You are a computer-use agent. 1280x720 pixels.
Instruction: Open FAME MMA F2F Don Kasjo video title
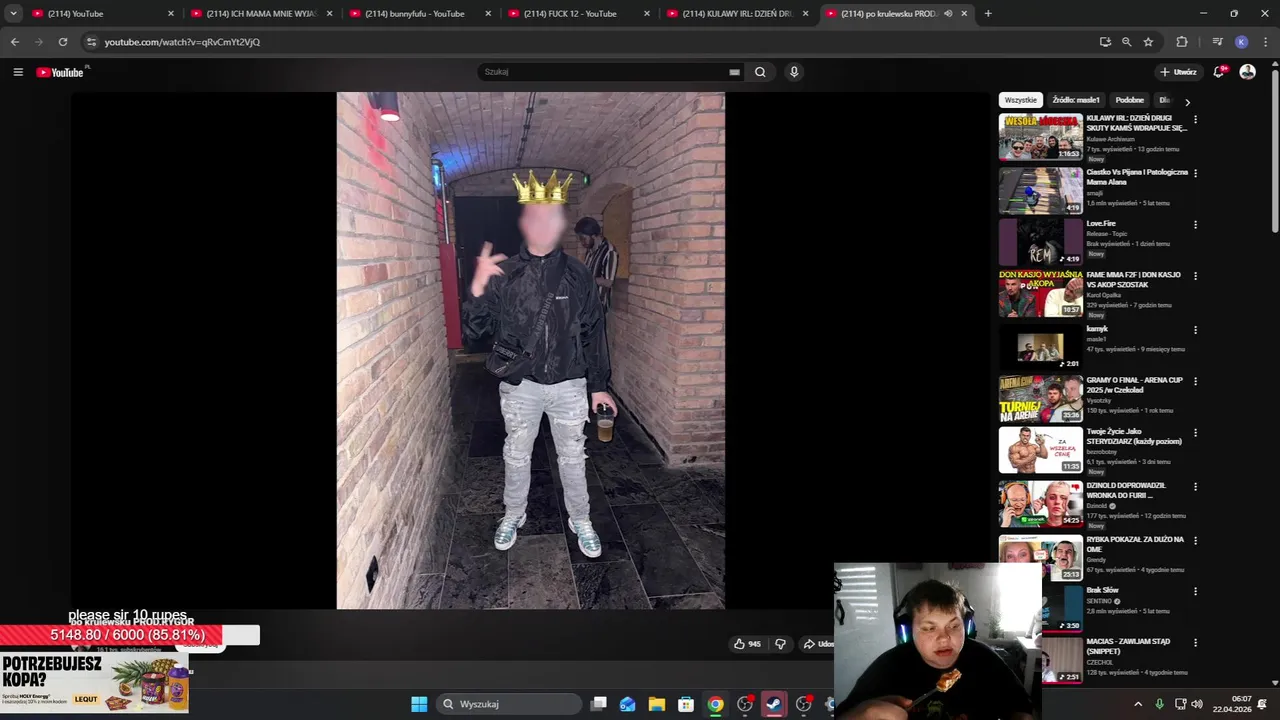click(1134, 280)
